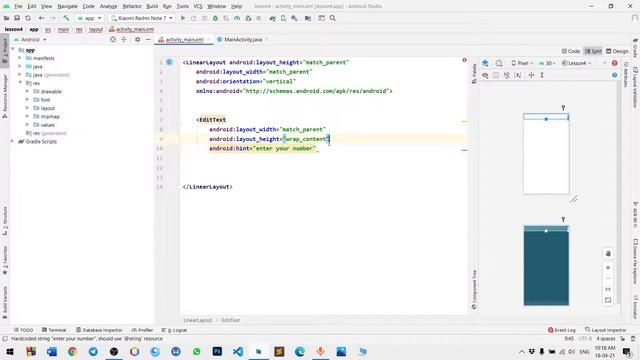640x360 pixels.
Task: Expand the manifests folder
Action: coord(20,58)
